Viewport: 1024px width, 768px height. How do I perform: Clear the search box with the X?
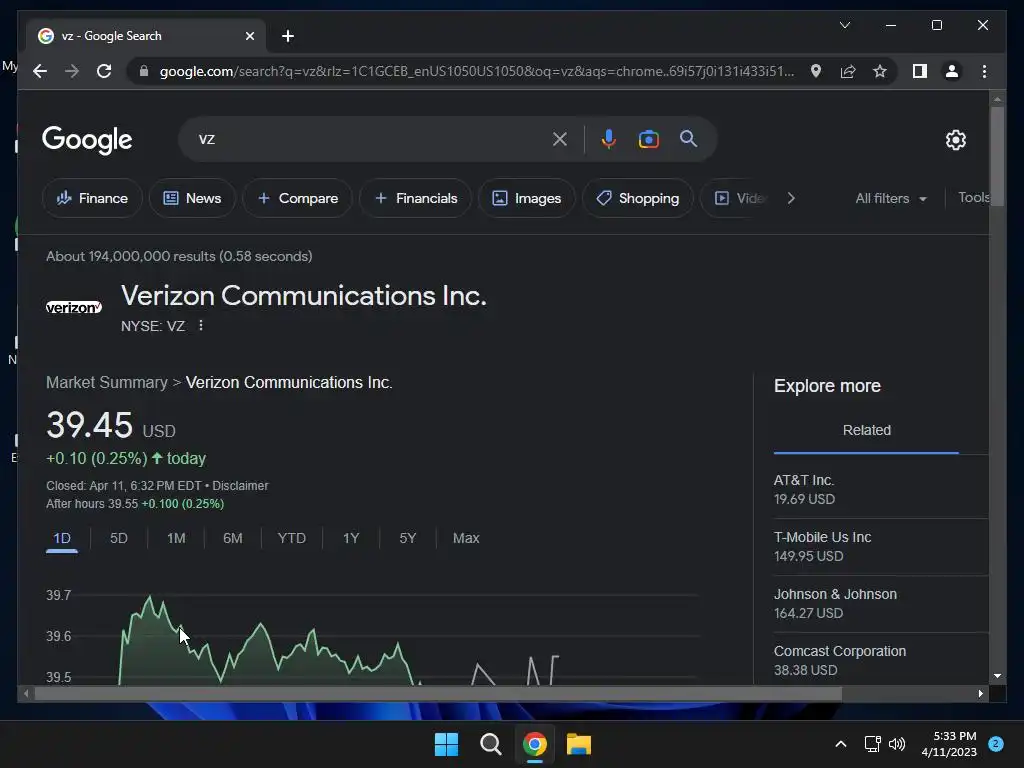click(x=560, y=139)
